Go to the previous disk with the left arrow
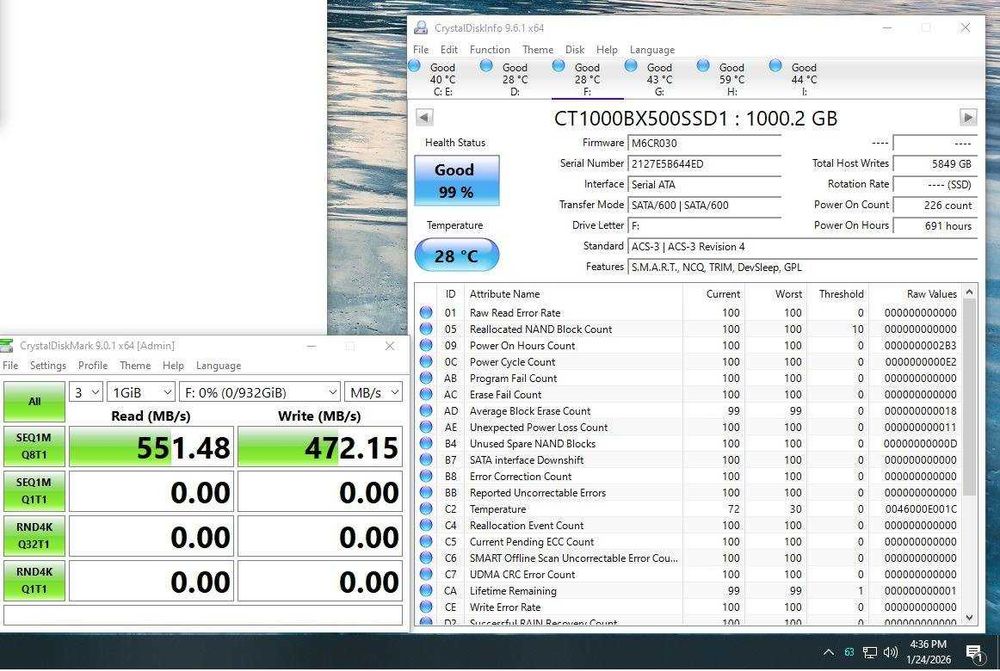The height and width of the screenshot is (671, 1000). tap(425, 117)
